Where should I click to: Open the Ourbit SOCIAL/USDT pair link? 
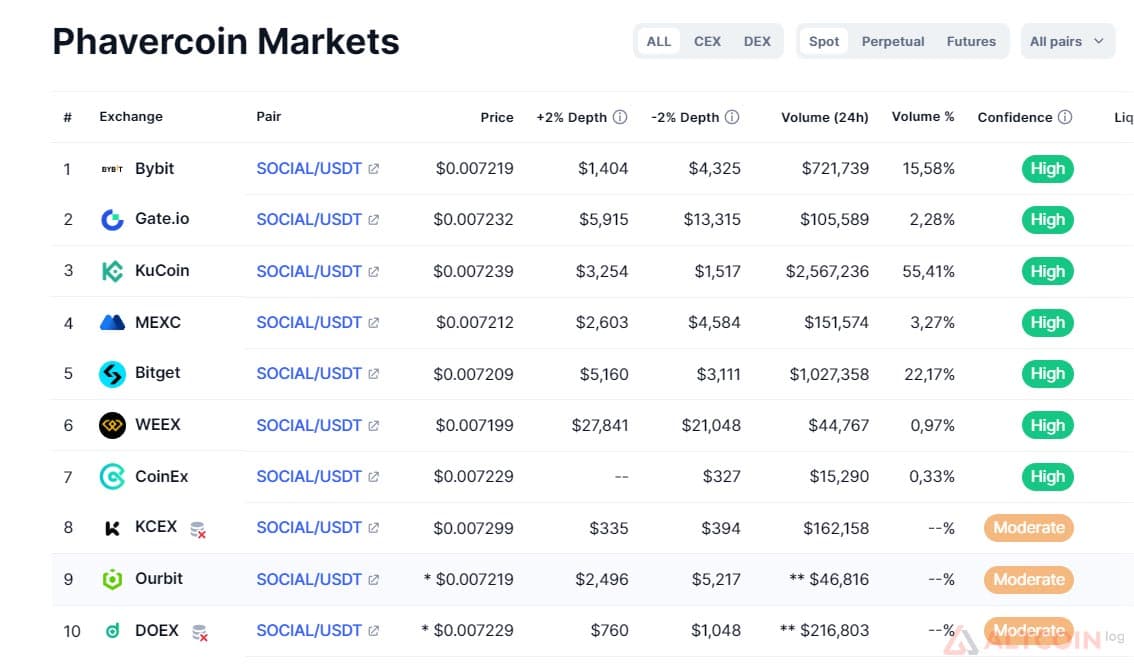point(309,579)
